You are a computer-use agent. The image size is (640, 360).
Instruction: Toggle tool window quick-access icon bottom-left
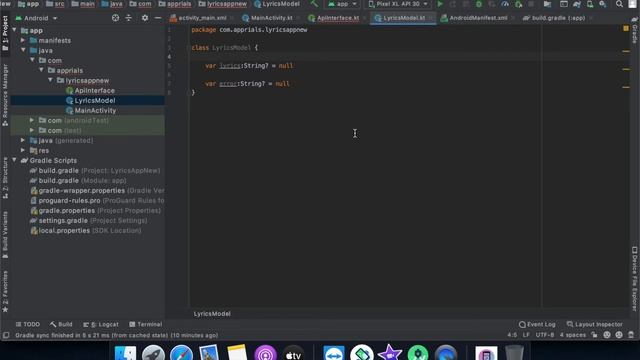coord(6,335)
